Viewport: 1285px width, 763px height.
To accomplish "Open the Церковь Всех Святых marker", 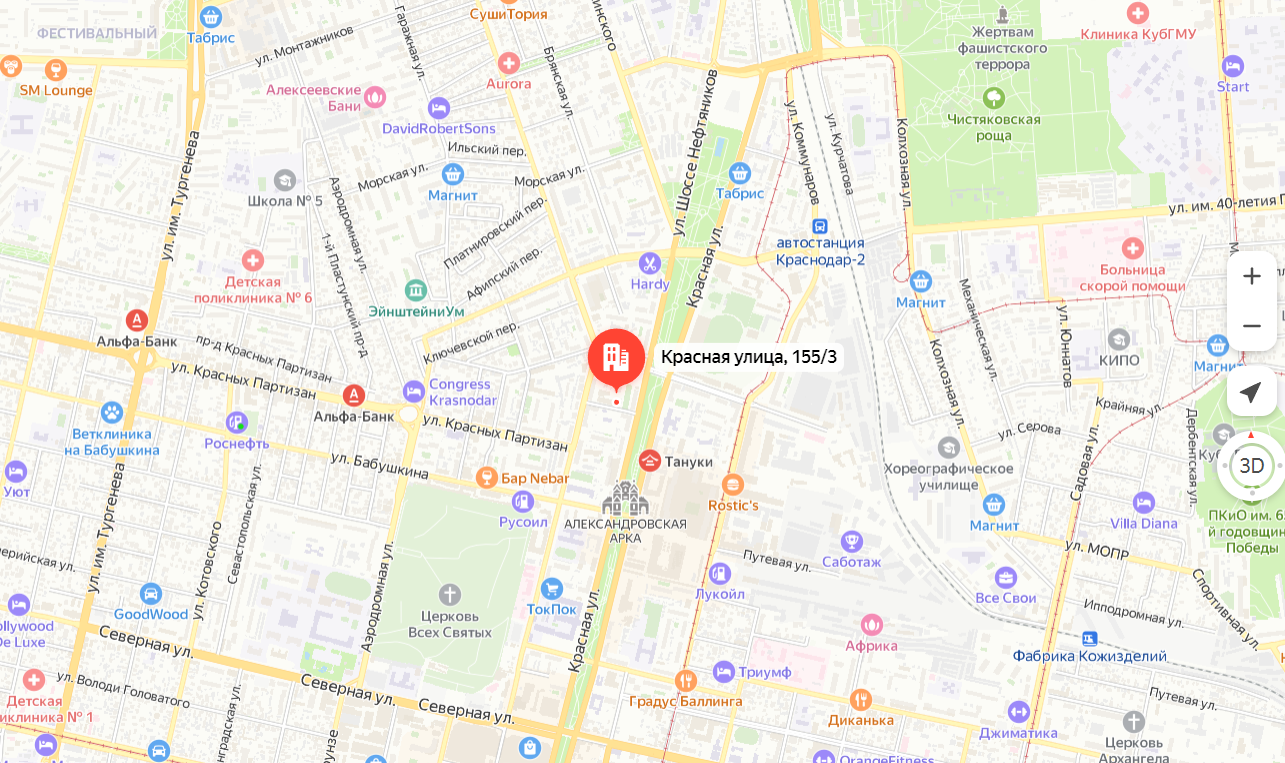I will [x=450, y=594].
